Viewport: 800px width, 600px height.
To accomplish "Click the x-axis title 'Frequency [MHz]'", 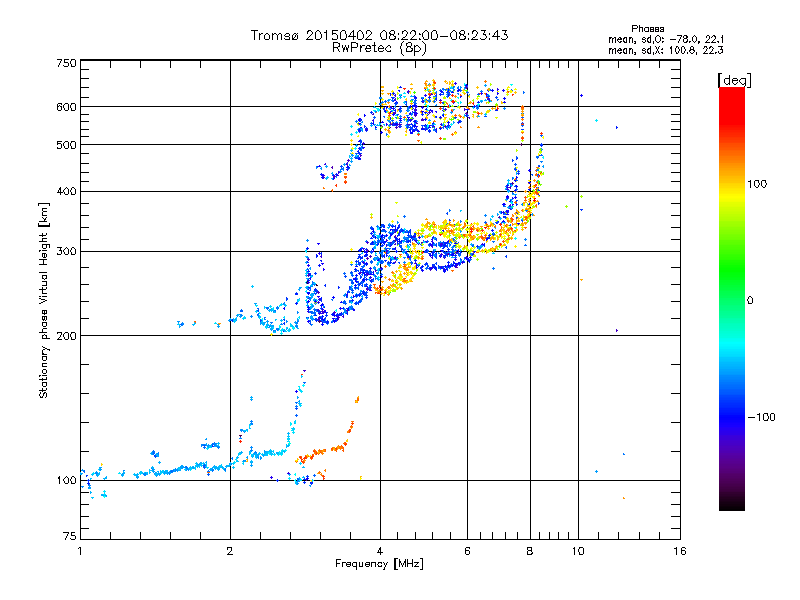I will pyautogui.click(x=379, y=564).
